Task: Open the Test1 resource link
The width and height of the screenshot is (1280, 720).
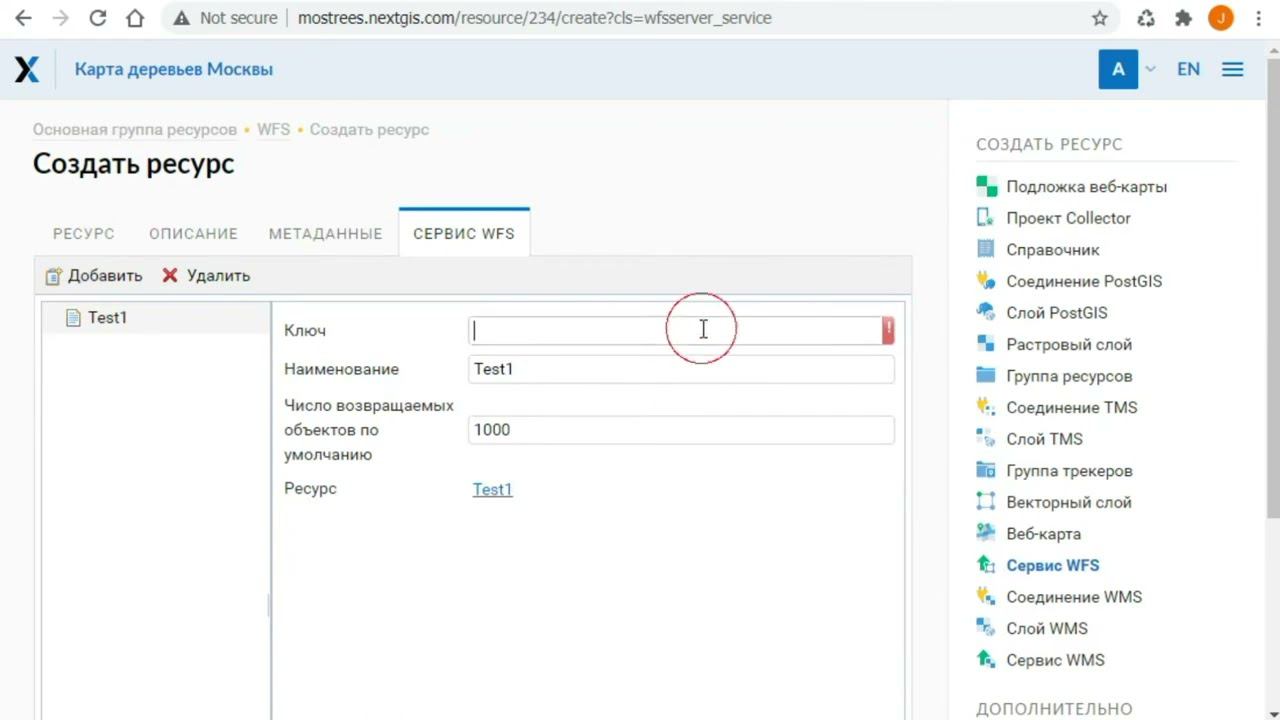Action: pos(492,489)
